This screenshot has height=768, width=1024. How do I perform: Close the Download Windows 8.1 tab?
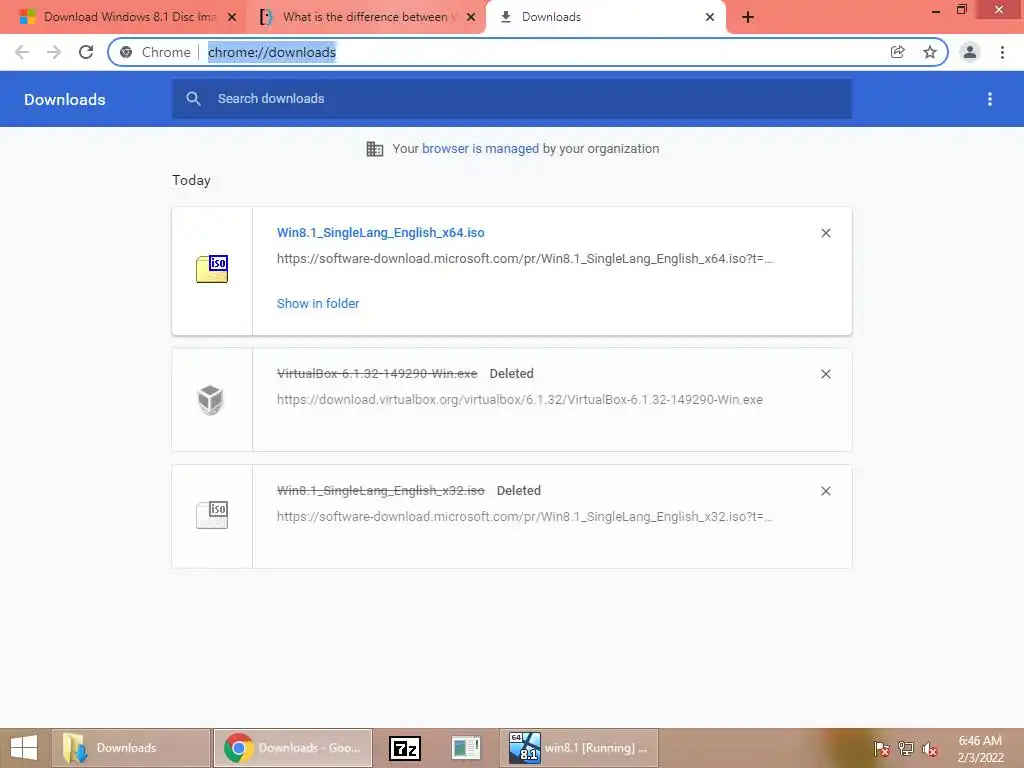point(232,18)
